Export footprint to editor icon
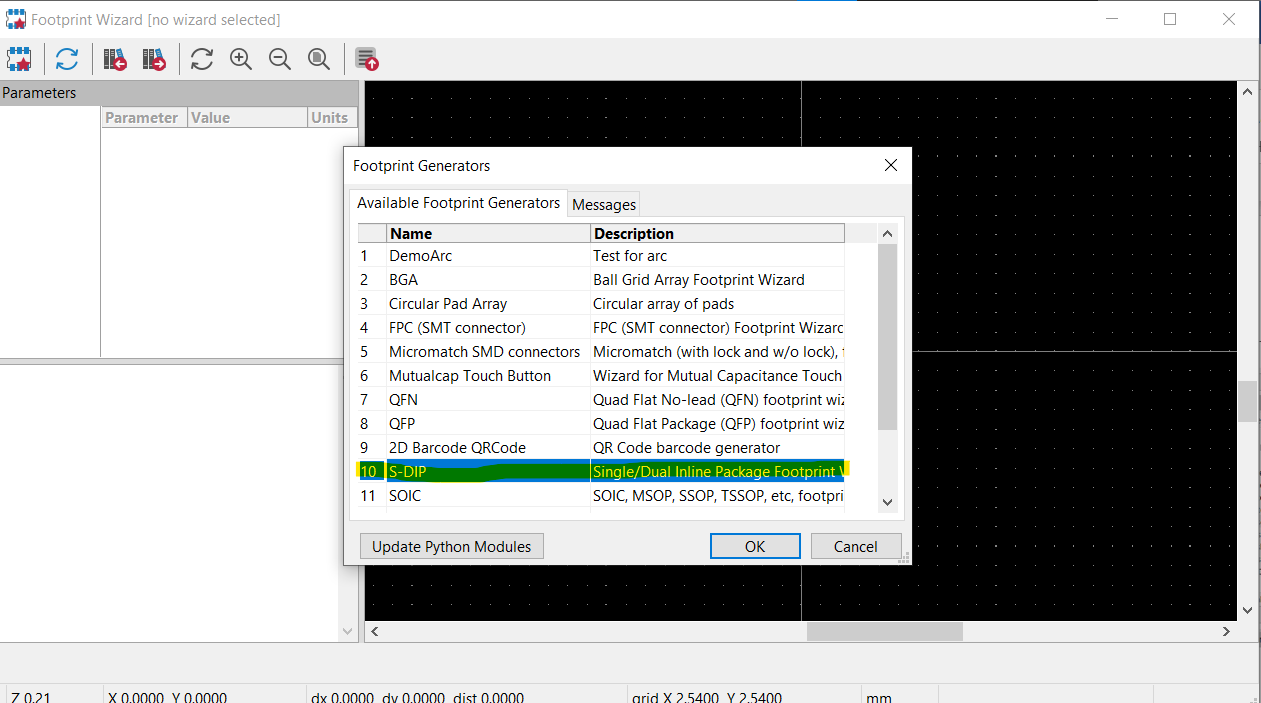Viewport: 1261px width, 703px height. tap(367, 59)
